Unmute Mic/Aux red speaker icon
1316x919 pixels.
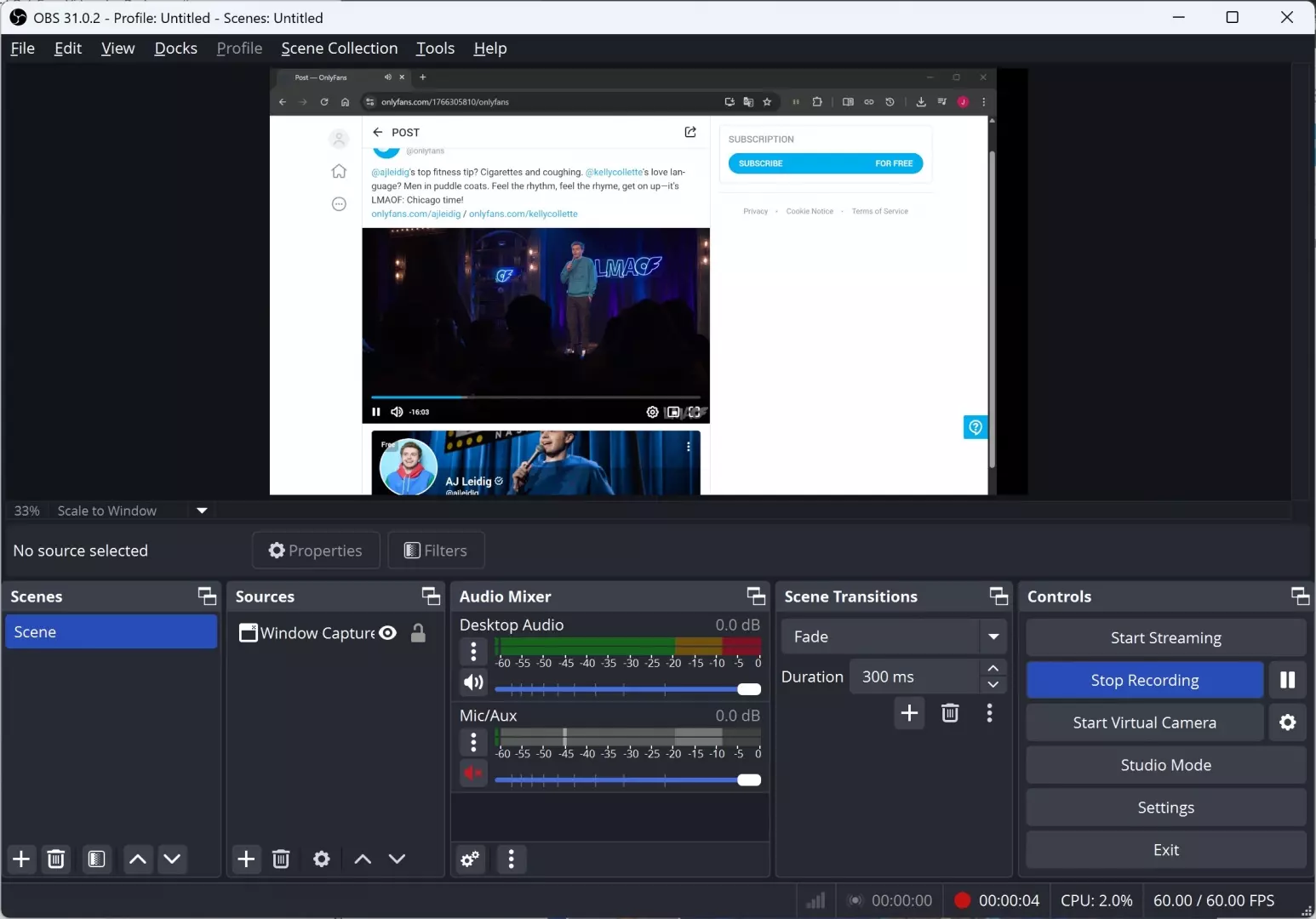point(473,773)
